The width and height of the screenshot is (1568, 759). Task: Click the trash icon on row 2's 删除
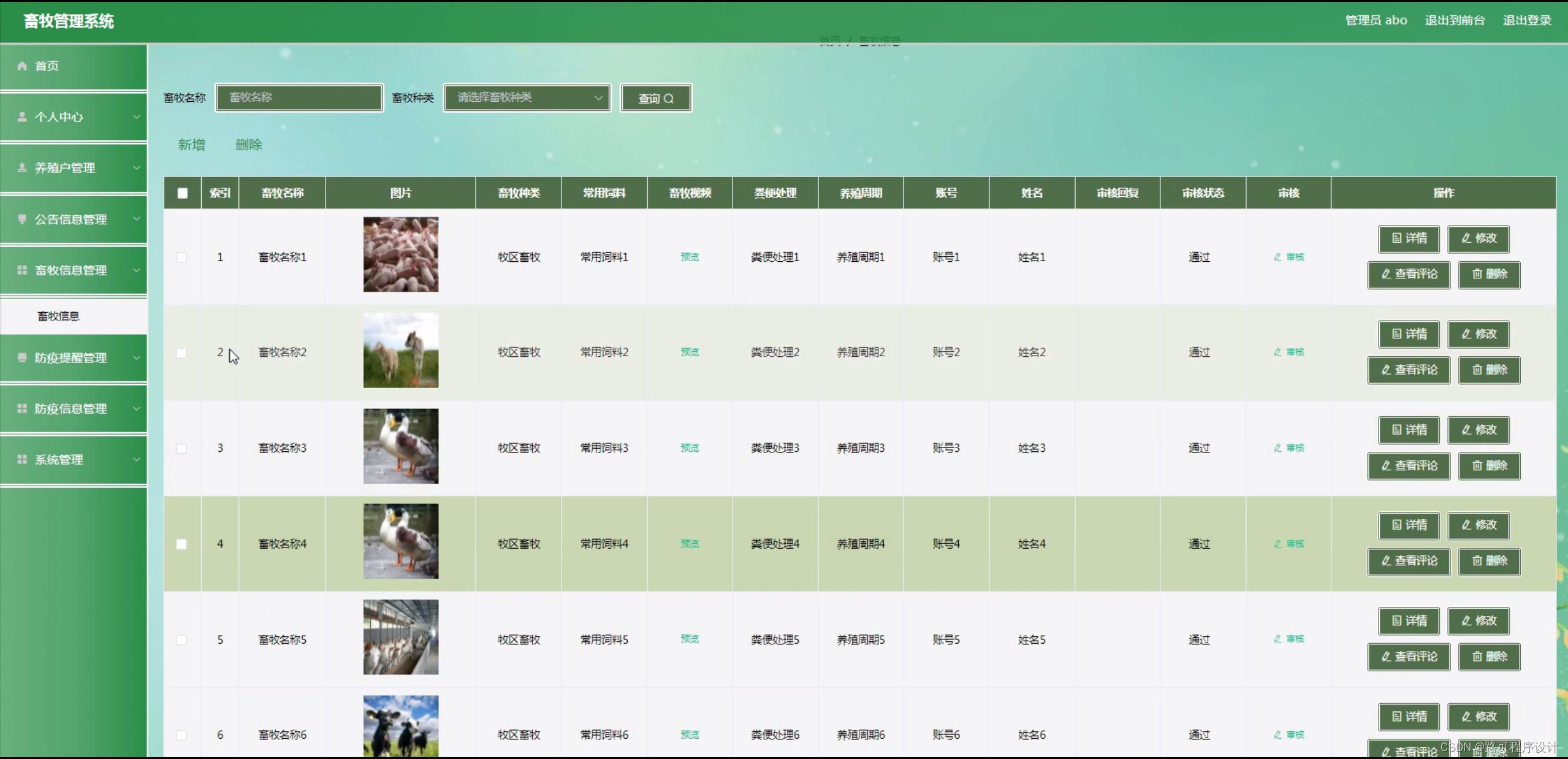[x=1477, y=370]
